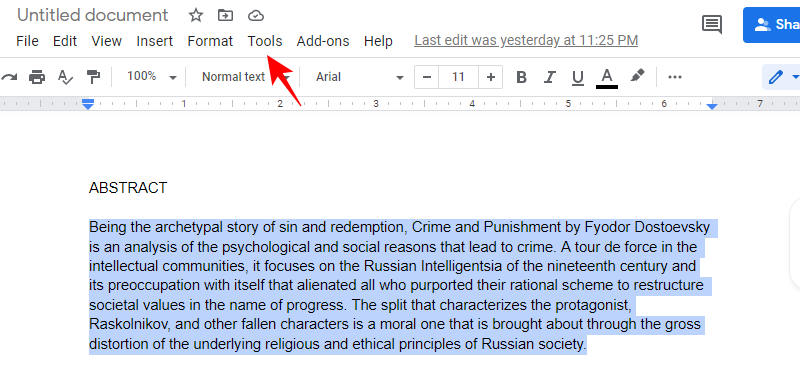Open the Edit menu
This screenshot has width=800, height=374.
[65, 41]
